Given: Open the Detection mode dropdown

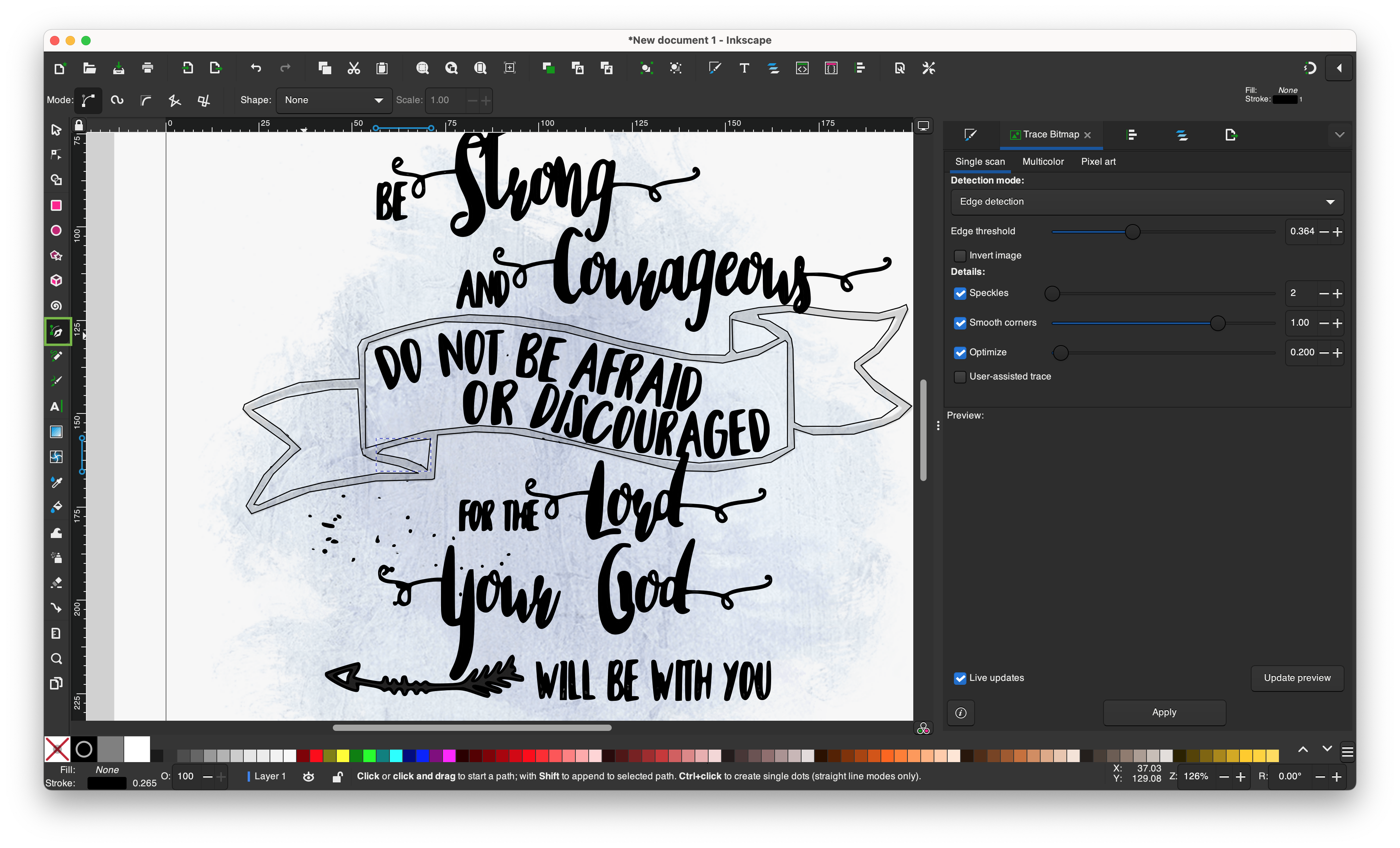Looking at the screenshot, I should click(x=1146, y=201).
